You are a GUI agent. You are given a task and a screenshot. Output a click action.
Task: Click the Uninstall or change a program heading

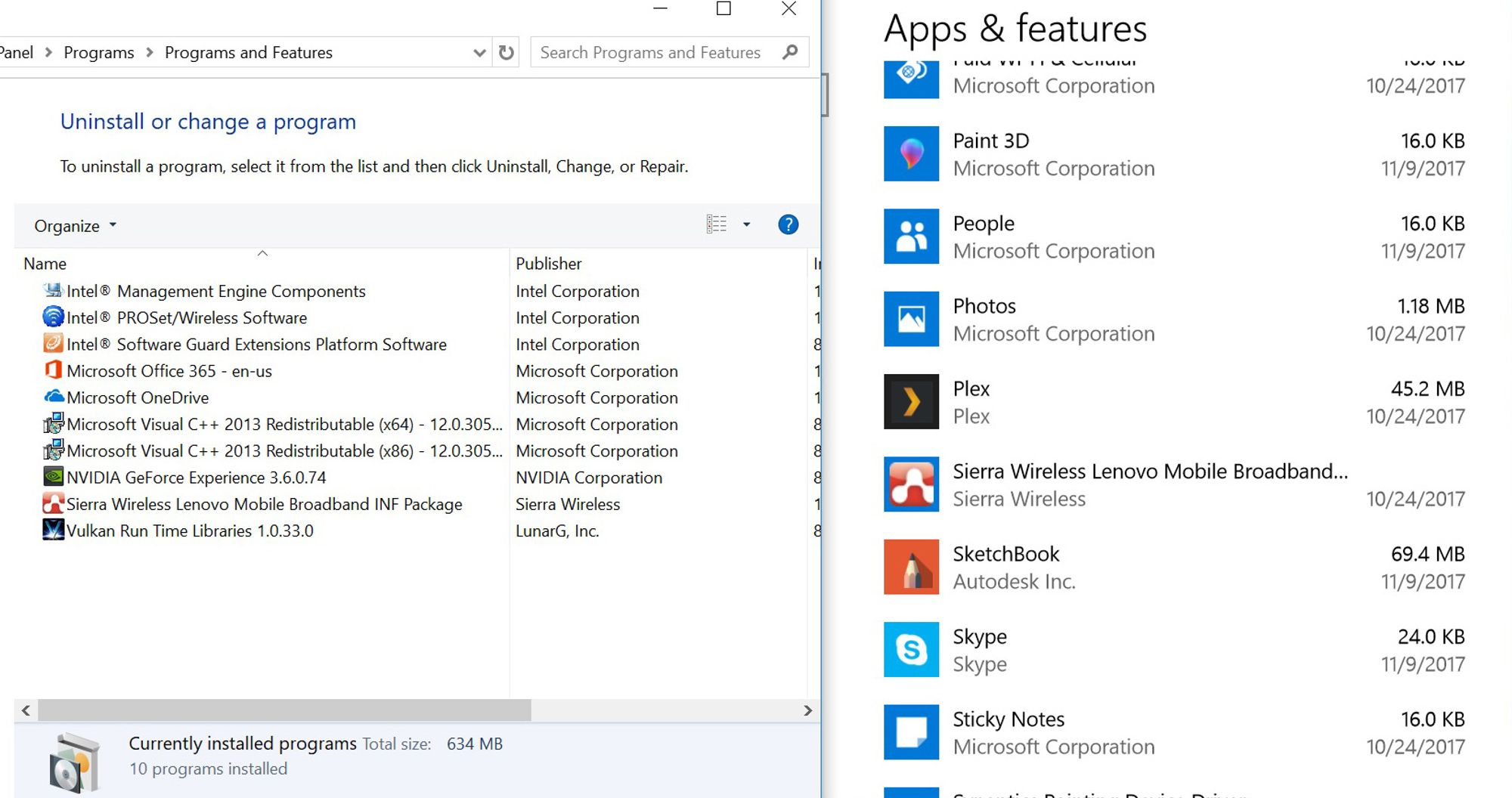(208, 122)
